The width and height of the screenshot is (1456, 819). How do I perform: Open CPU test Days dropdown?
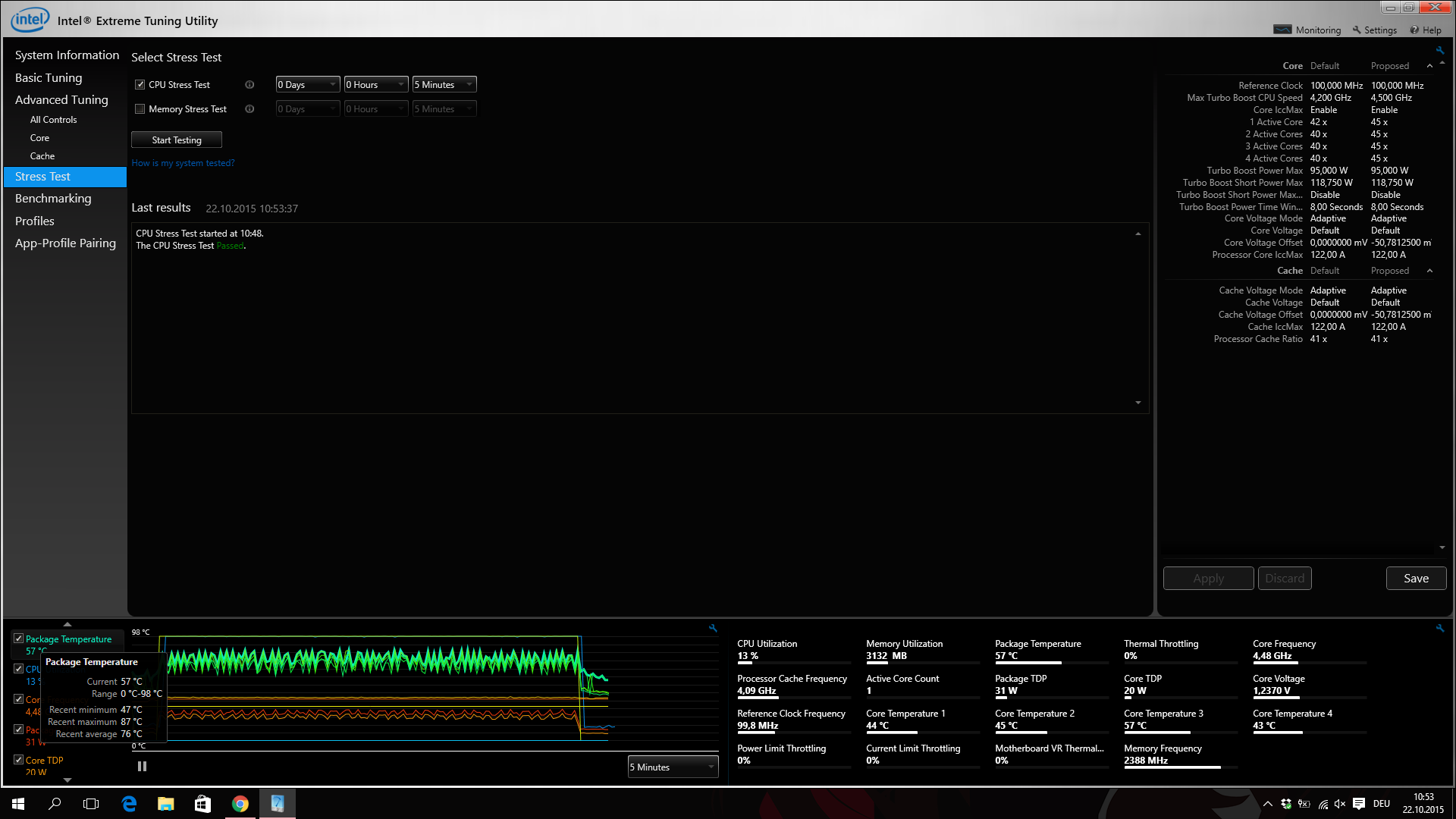(307, 85)
